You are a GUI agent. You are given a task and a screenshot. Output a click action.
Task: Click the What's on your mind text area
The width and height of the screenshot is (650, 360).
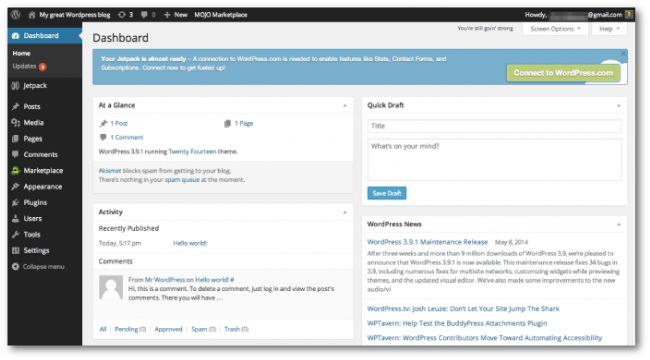click(495, 160)
